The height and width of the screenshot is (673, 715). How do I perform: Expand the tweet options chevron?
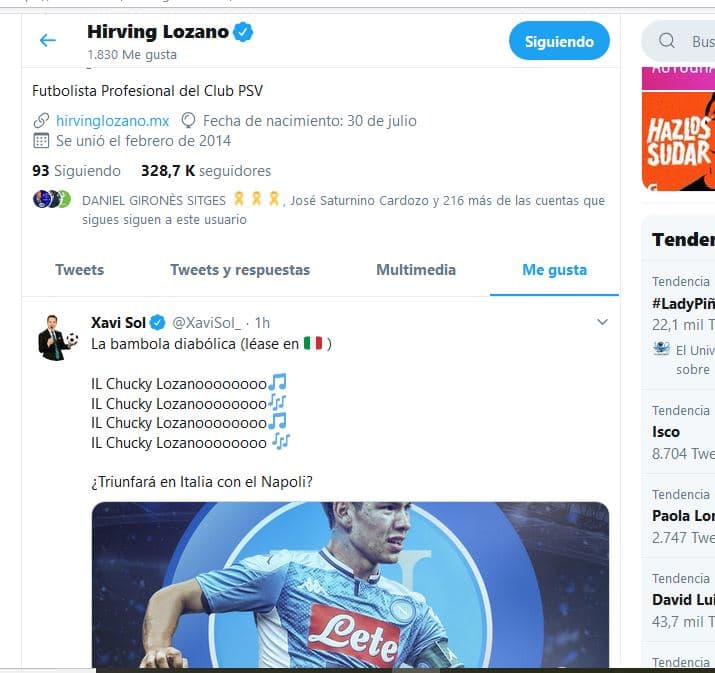[602, 322]
